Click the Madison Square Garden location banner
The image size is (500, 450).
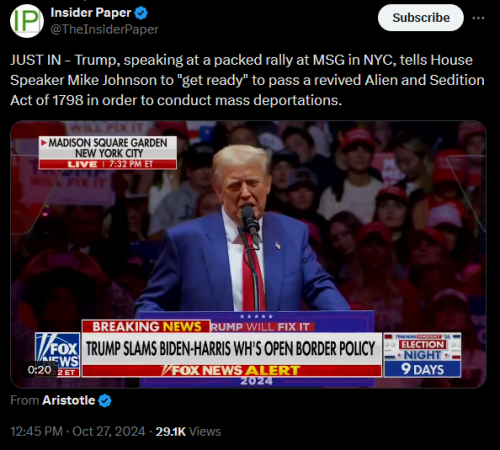pos(108,148)
